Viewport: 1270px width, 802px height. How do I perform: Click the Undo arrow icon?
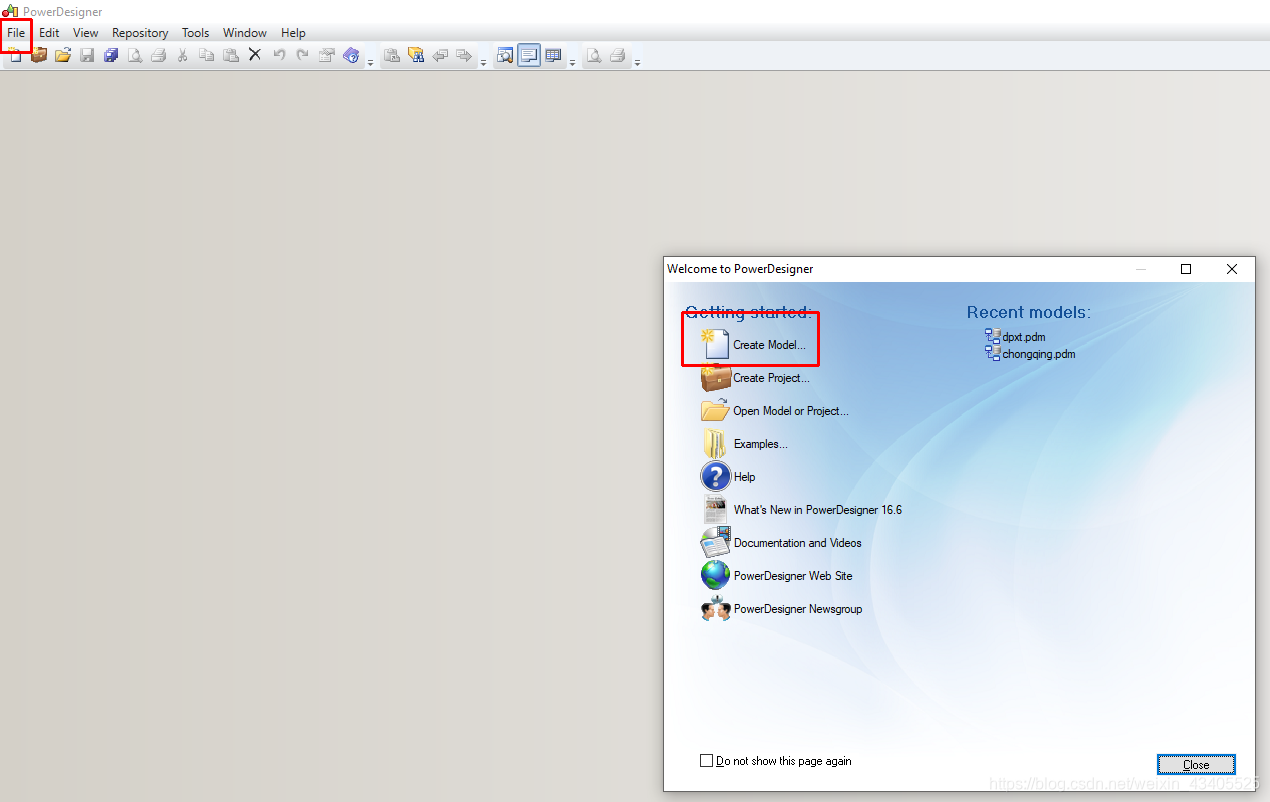(x=279, y=55)
